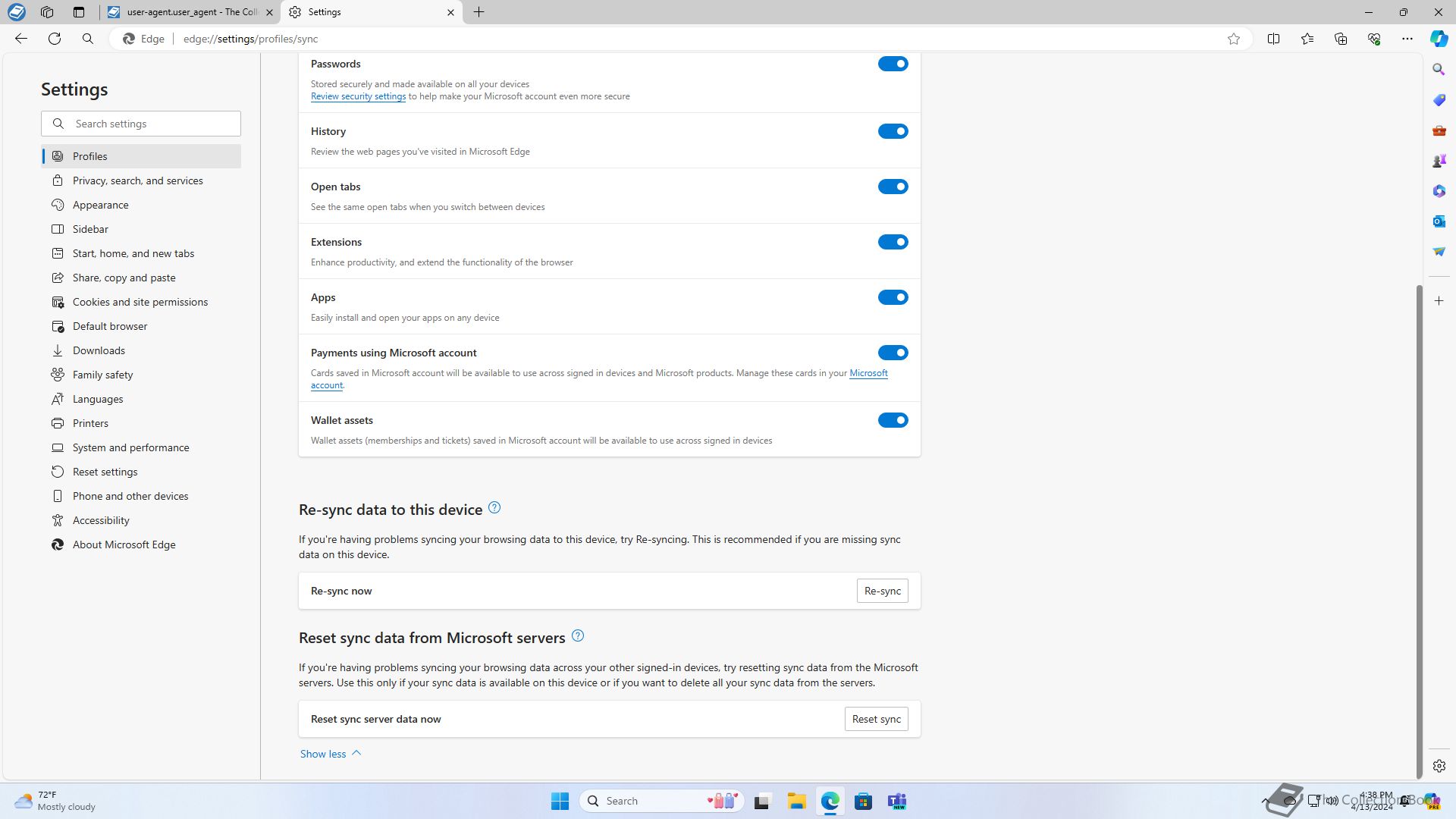Open Start, home, and new tabs
This screenshot has height=819, width=1456.
click(141, 254)
